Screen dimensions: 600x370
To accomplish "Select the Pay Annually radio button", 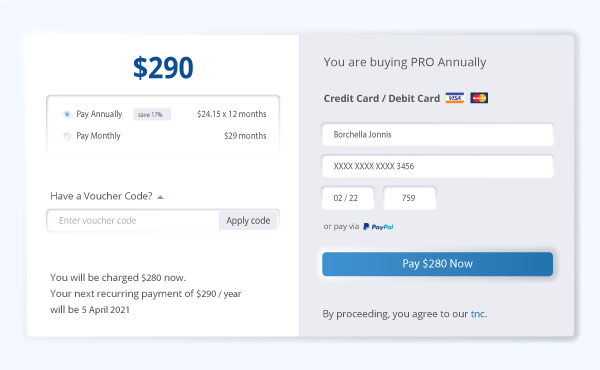I will 67,114.
